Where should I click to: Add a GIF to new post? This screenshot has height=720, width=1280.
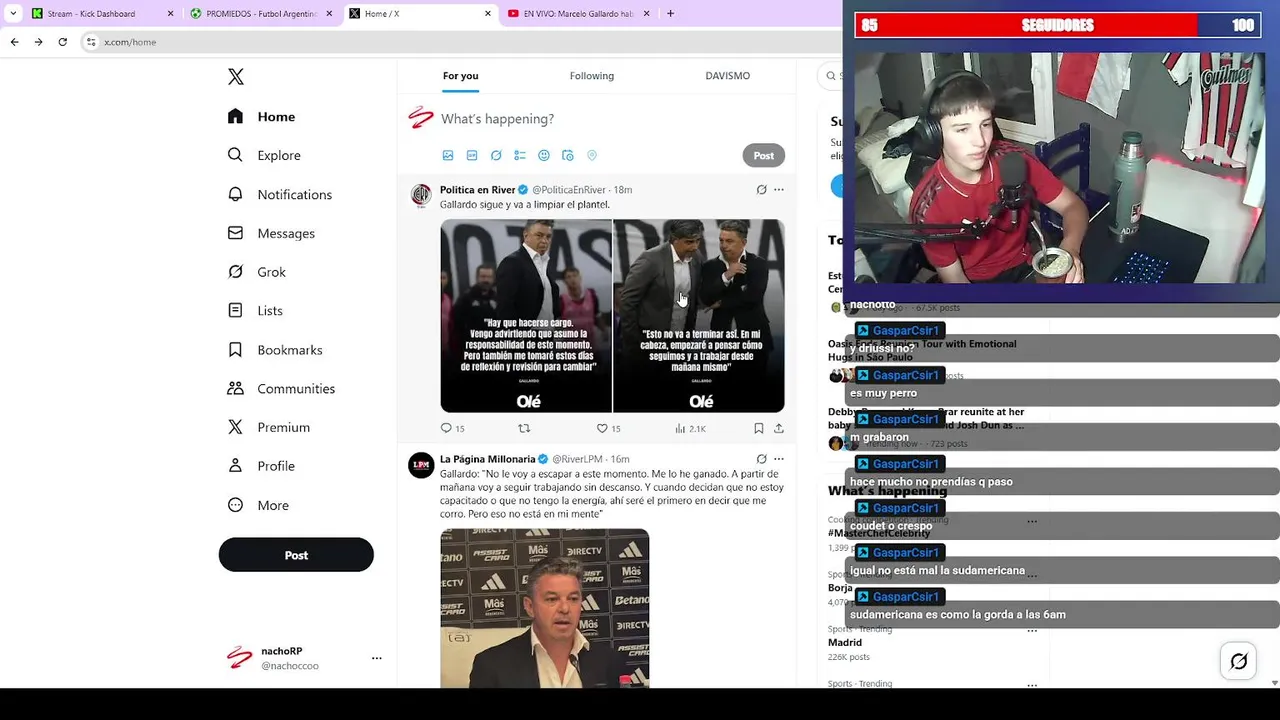point(472,155)
